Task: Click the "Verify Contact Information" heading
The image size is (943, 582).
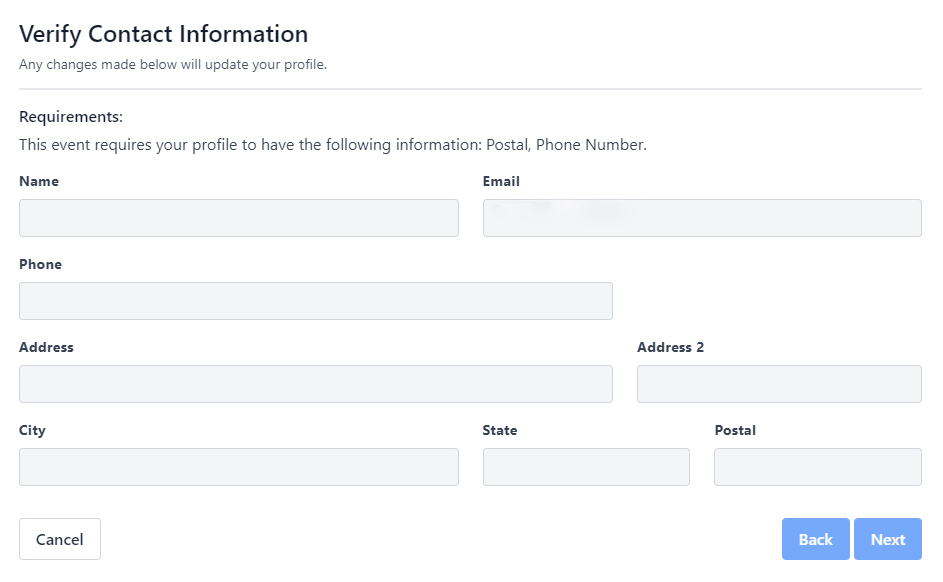Action: (163, 34)
